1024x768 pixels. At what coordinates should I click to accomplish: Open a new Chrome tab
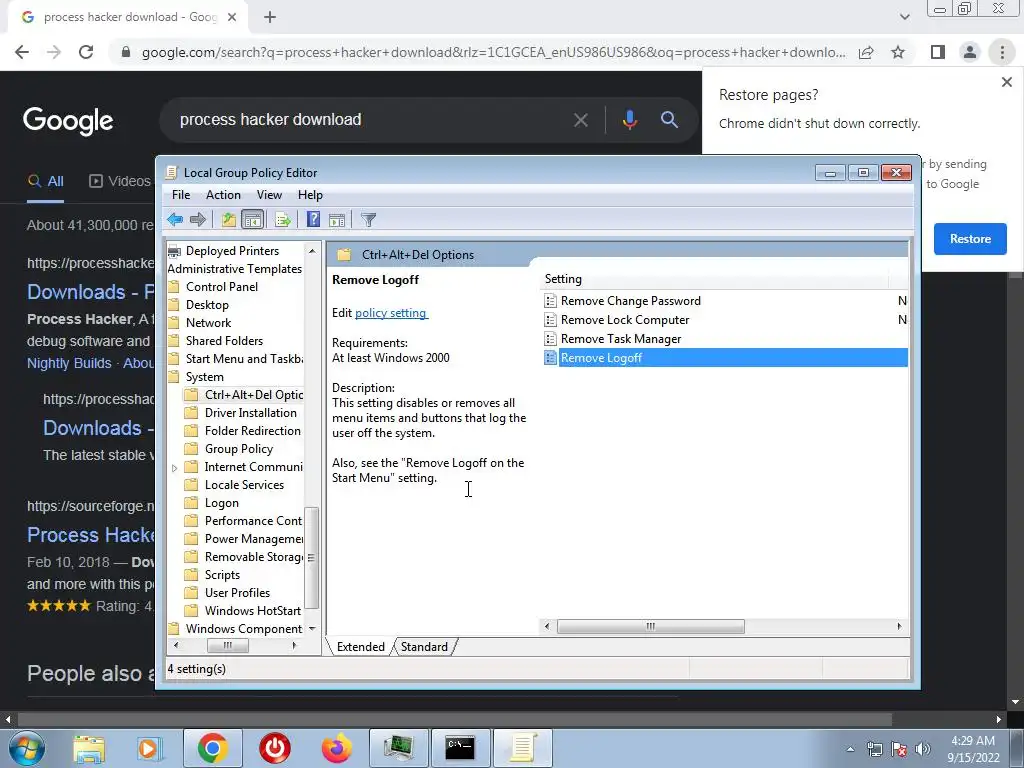[x=270, y=17]
